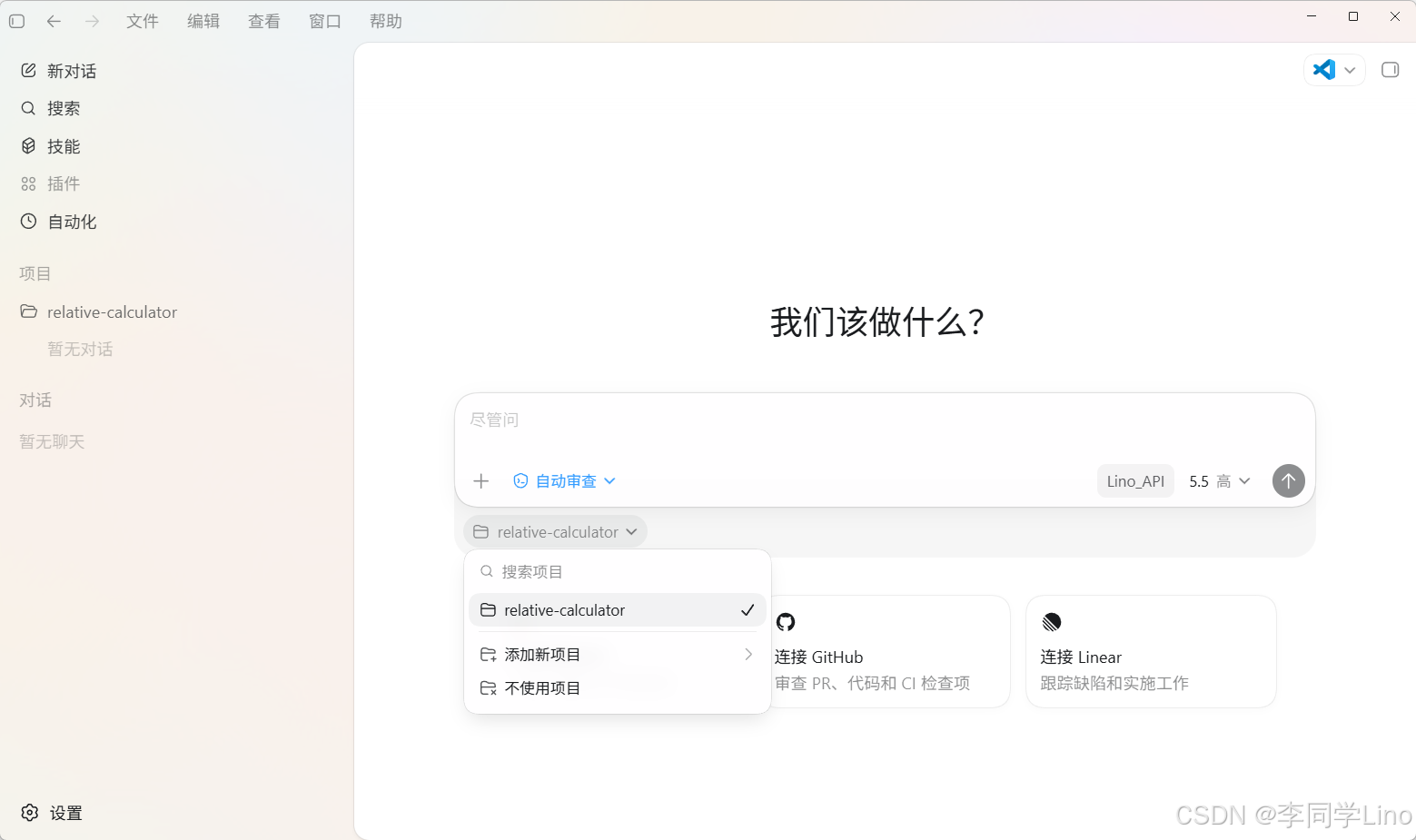This screenshot has height=840, width=1416.
Task: Open the 窗口 menu
Action: point(325,21)
